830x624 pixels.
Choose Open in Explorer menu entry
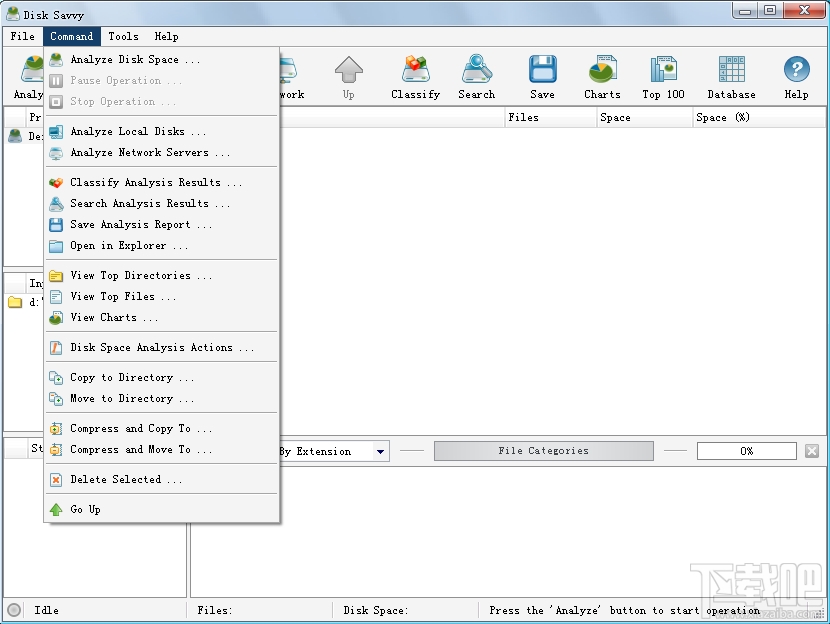(x=162, y=246)
